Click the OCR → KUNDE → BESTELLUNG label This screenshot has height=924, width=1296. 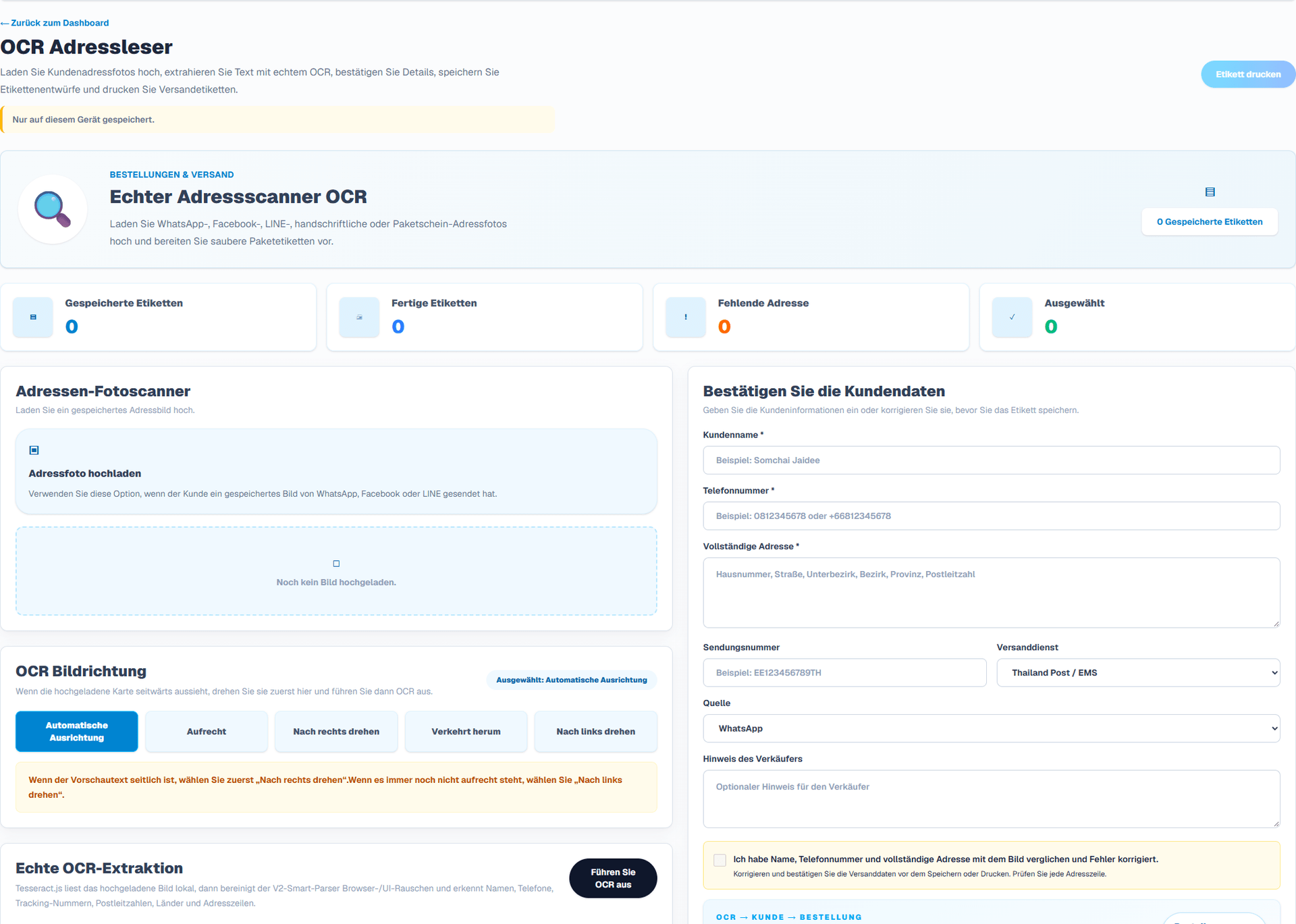tap(788, 917)
